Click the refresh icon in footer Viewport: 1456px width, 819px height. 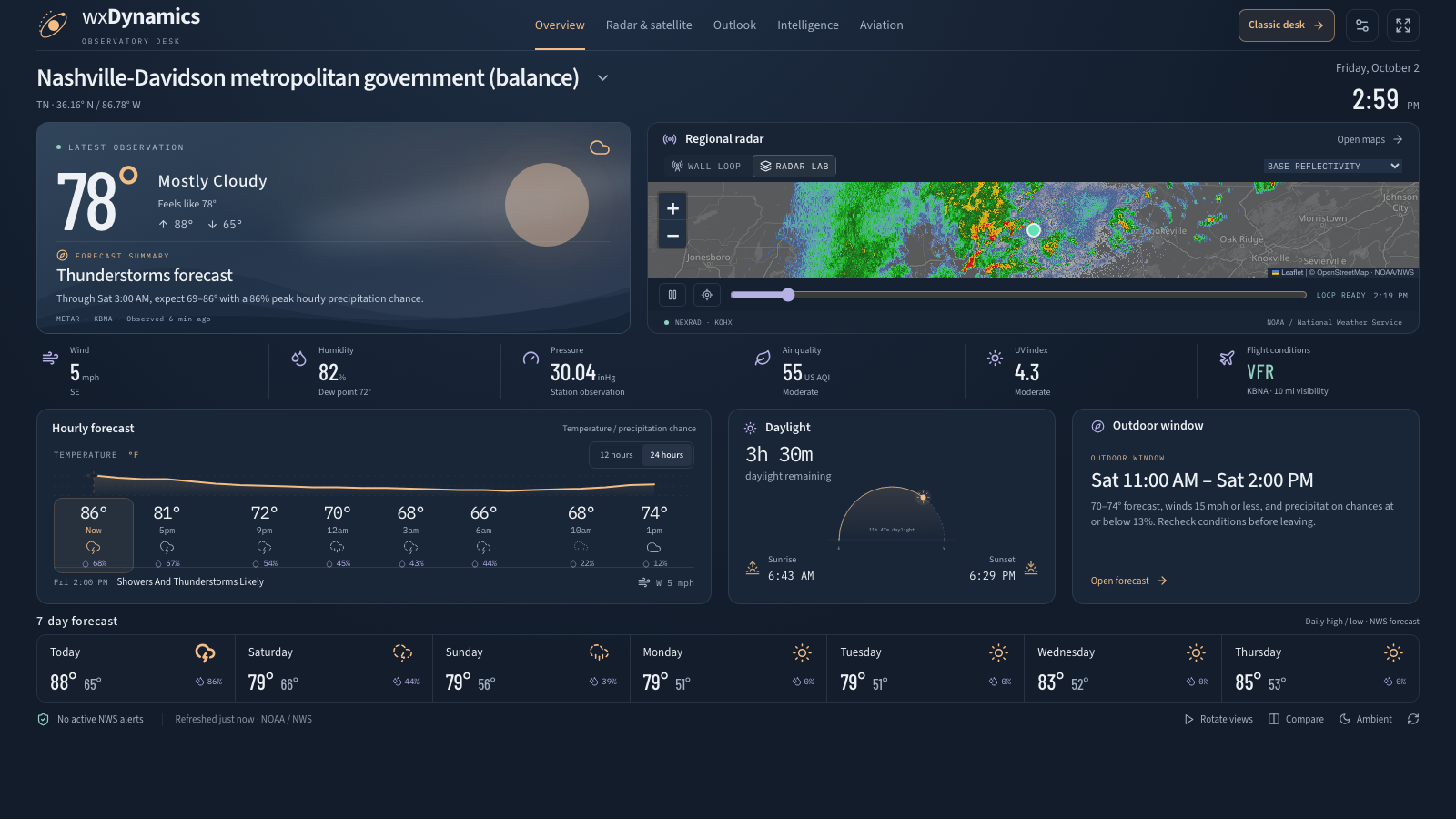click(1412, 719)
